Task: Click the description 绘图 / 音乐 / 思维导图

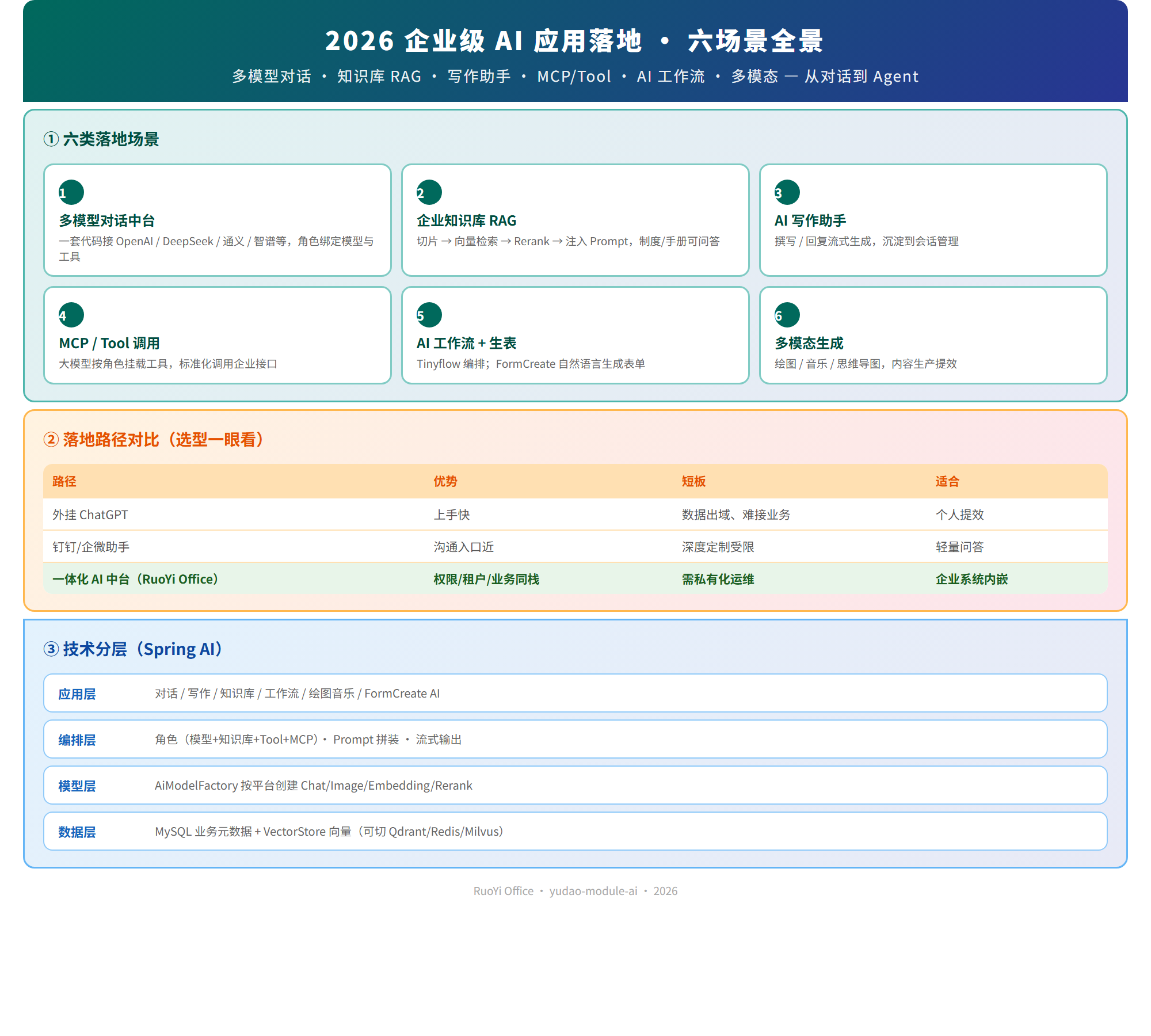Action: (866, 364)
